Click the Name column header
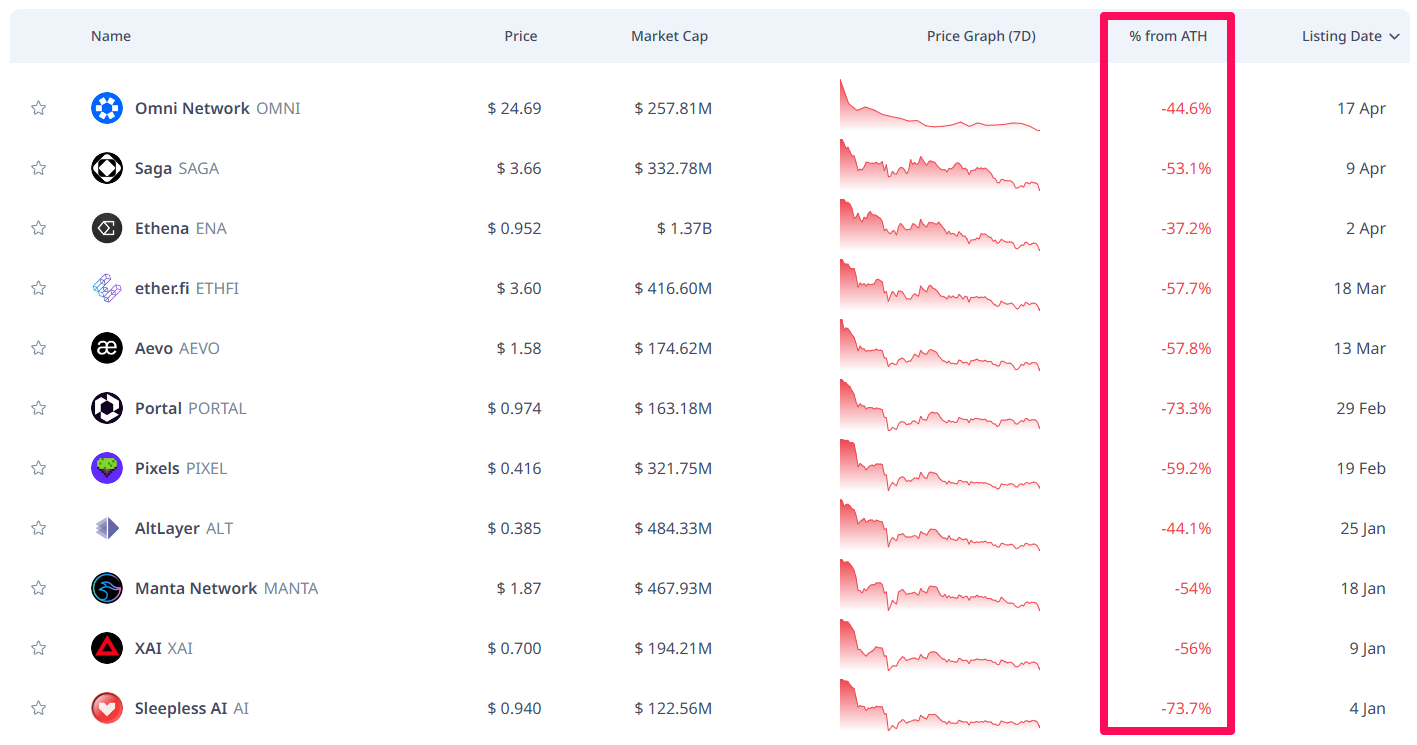This screenshot has width=1417, height=745. (111, 37)
